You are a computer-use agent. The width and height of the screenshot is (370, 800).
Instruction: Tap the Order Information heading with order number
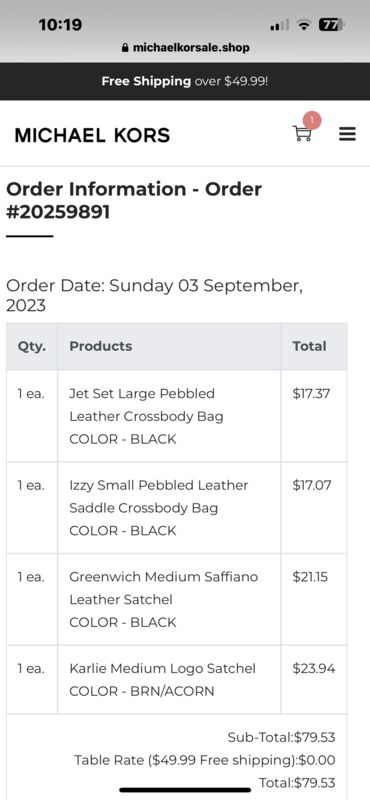[134, 201]
